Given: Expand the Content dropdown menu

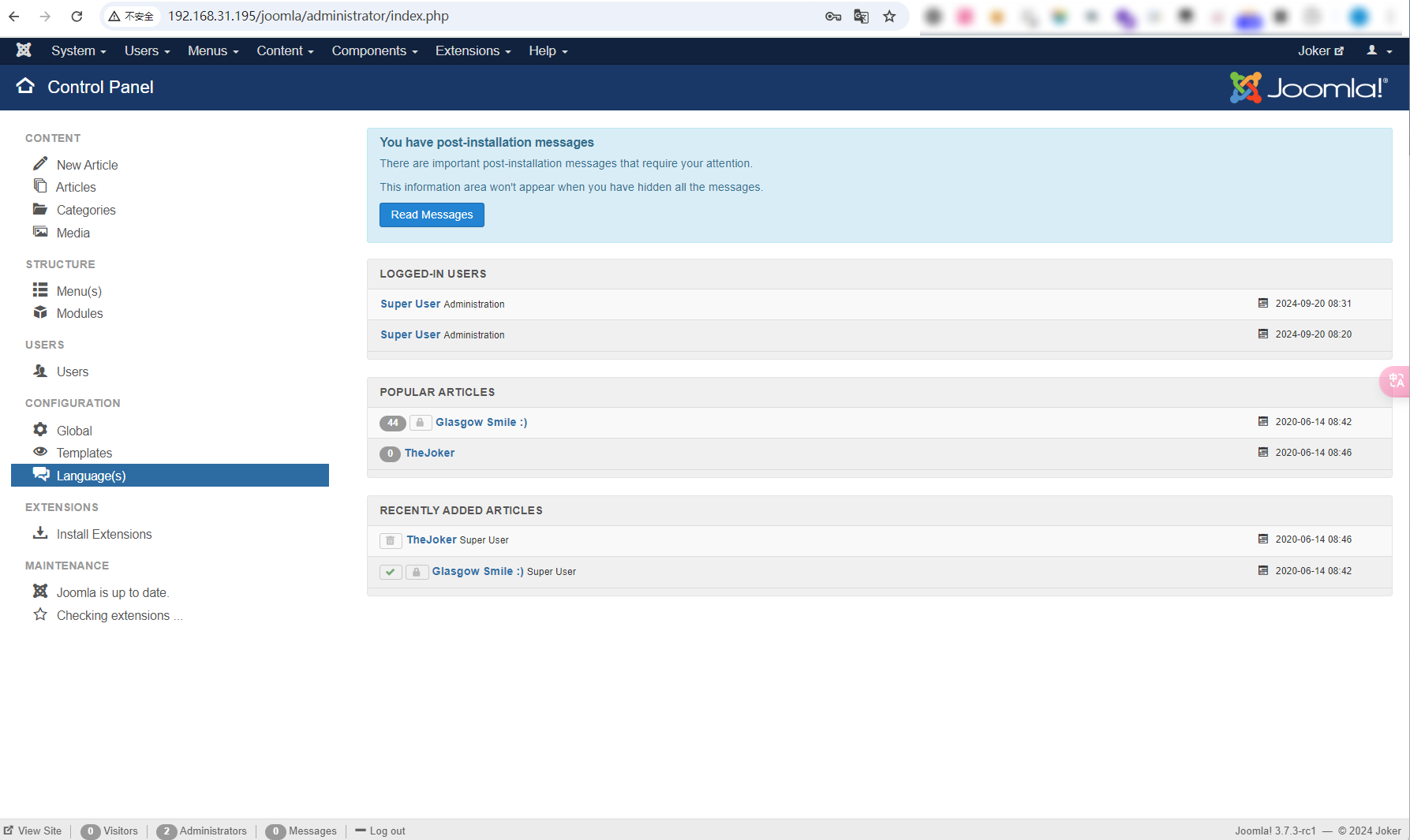Looking at the screenshot, I should click(x=285, y=50).
